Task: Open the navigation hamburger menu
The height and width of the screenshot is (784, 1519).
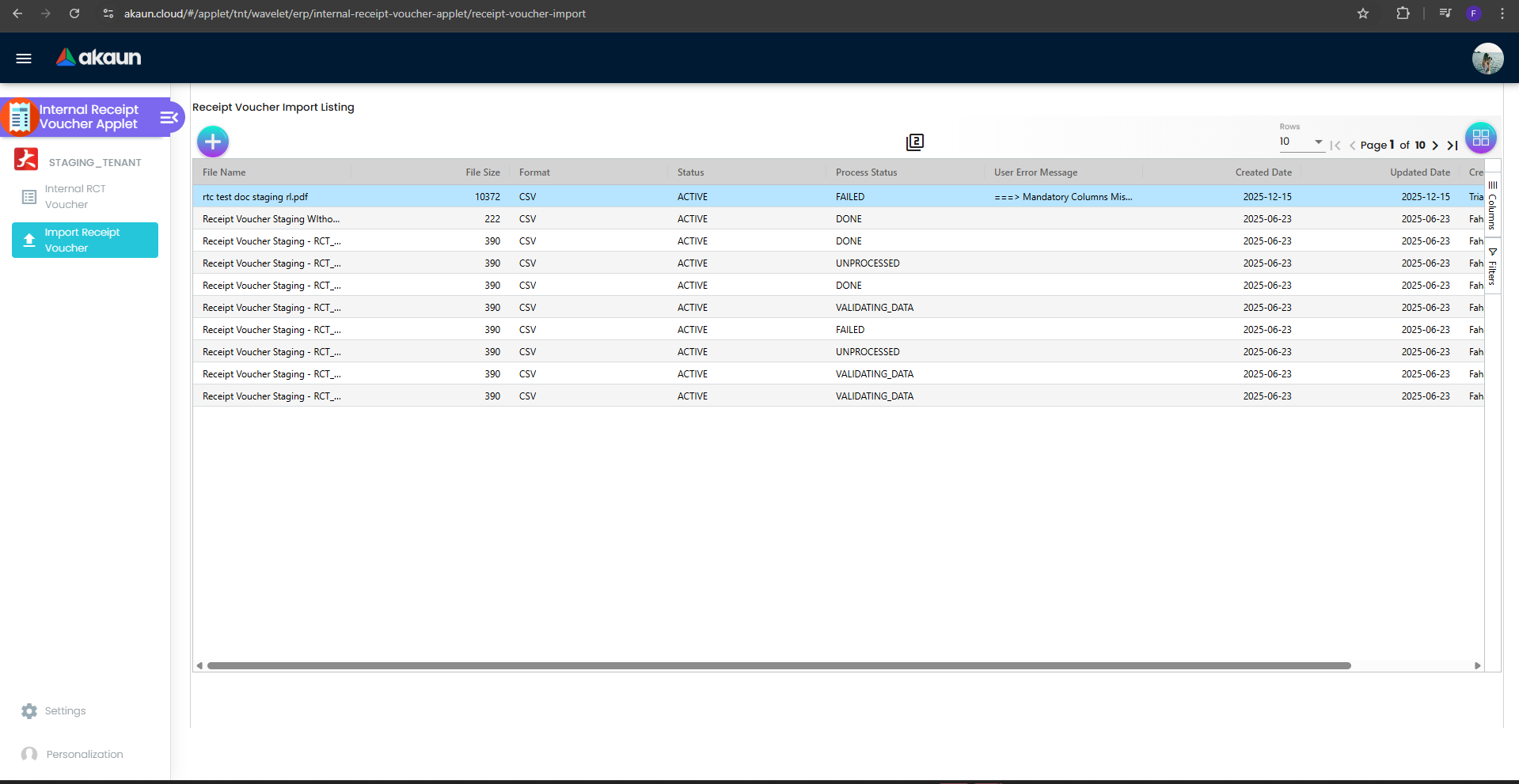Action: pyautogui.click(x=23, y=58)
